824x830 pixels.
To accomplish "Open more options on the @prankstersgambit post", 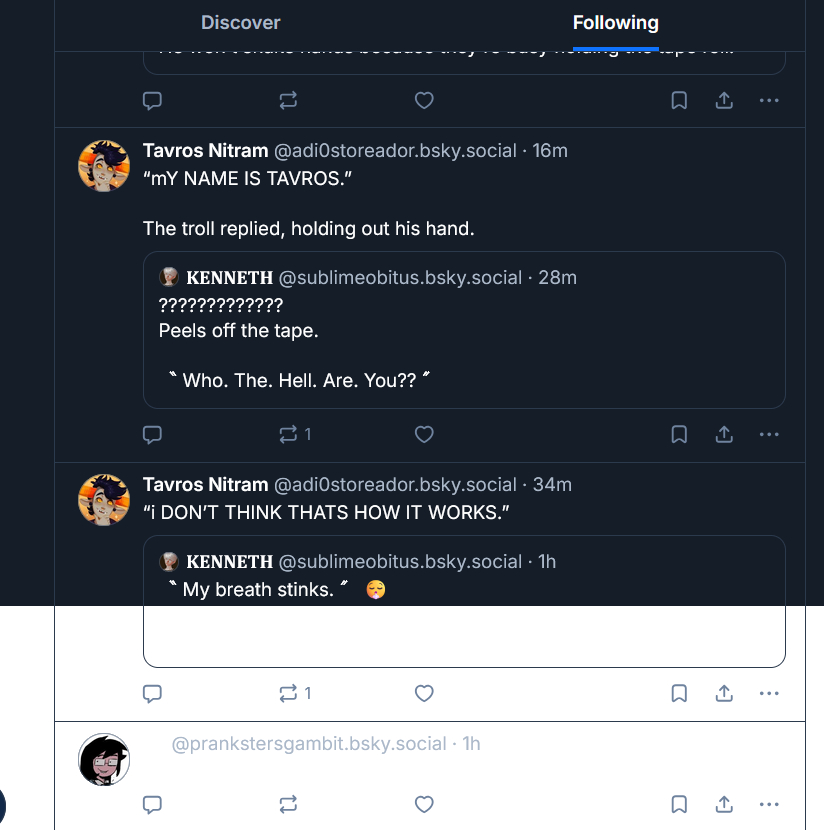I will pyautogui.click(x=768, y=804).
